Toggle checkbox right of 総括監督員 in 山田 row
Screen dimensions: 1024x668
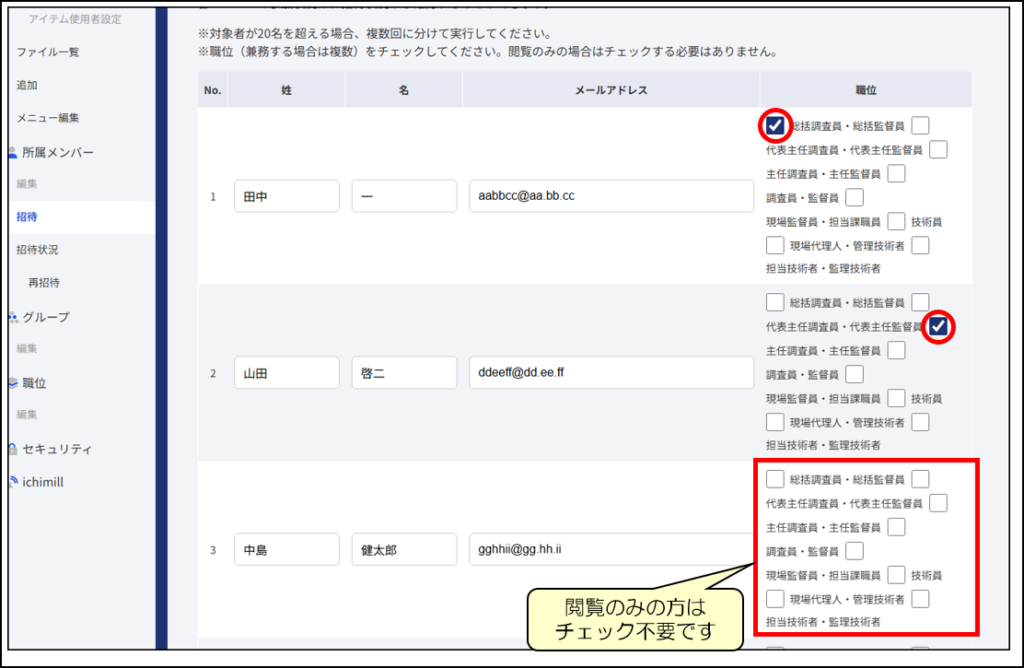pyautogui.click(x=920, y=302)
